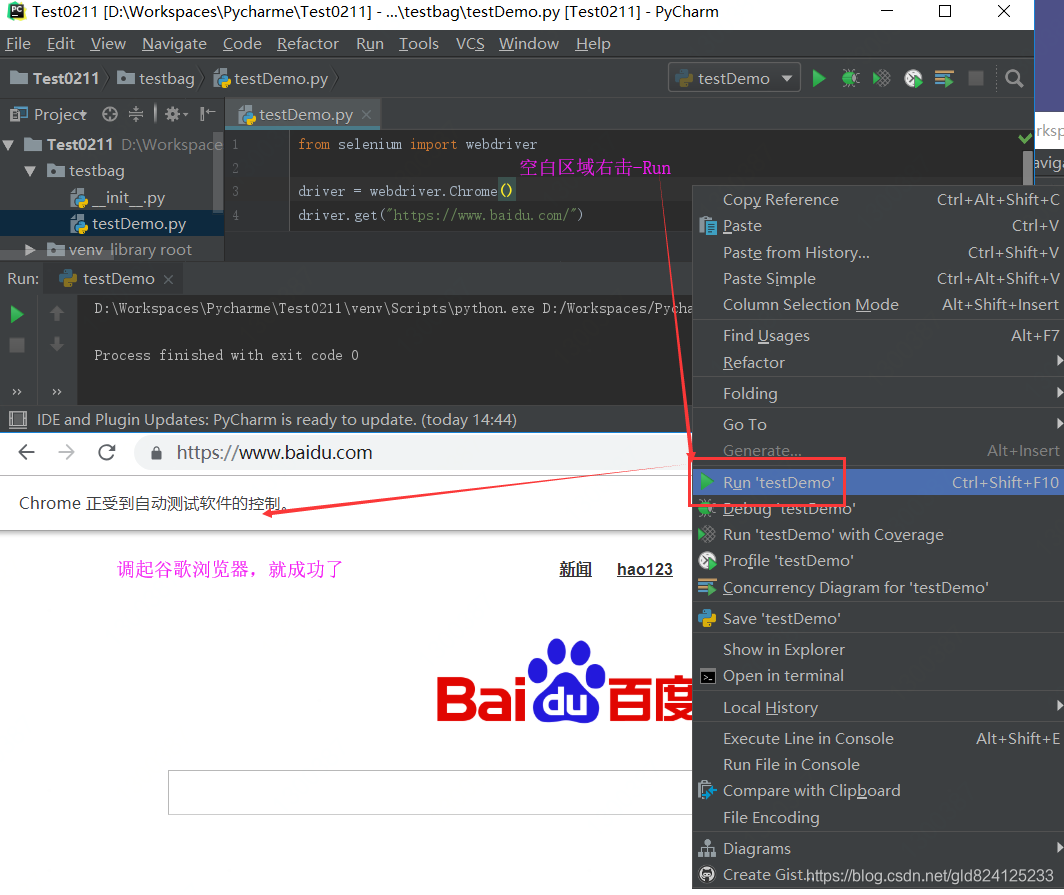The image size is (1064, 895).
Task: Click testbag breadcrumb in navigation bar
Action: (x=156, y=79)
